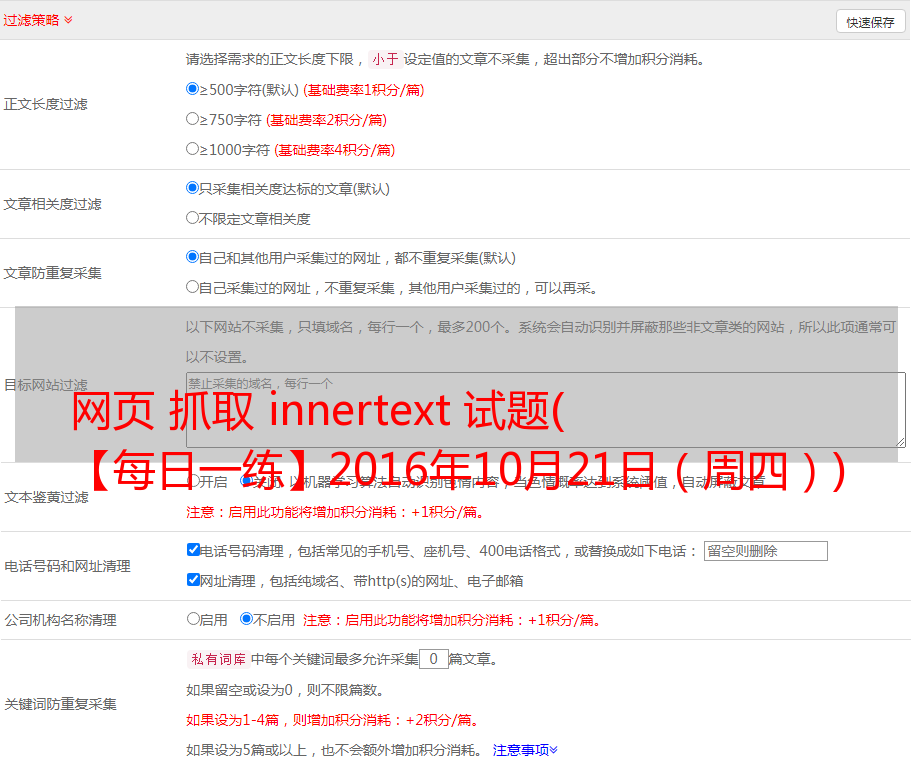Click the 小于 highlighted tag

click(385, 59)
